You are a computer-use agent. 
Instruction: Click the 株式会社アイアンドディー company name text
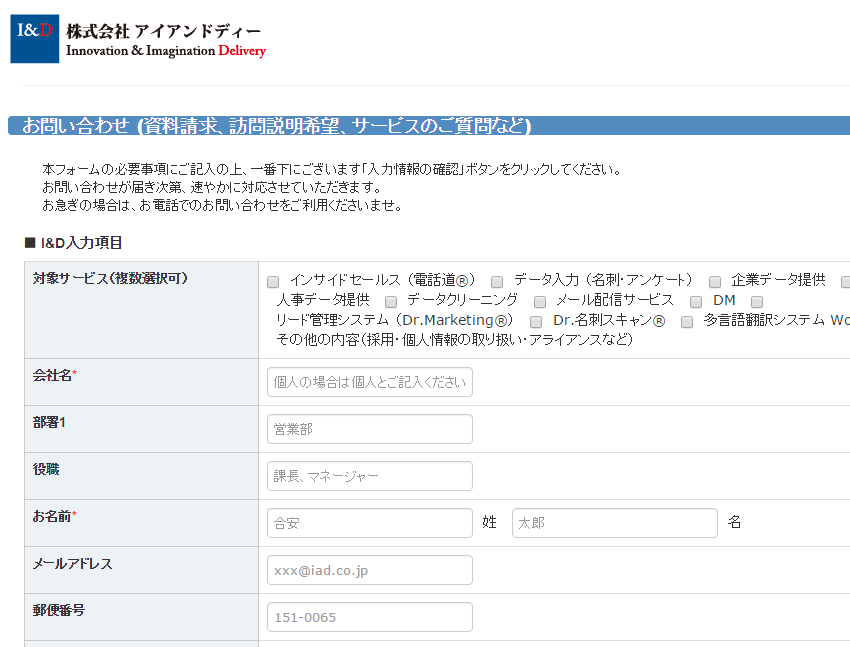163,30
